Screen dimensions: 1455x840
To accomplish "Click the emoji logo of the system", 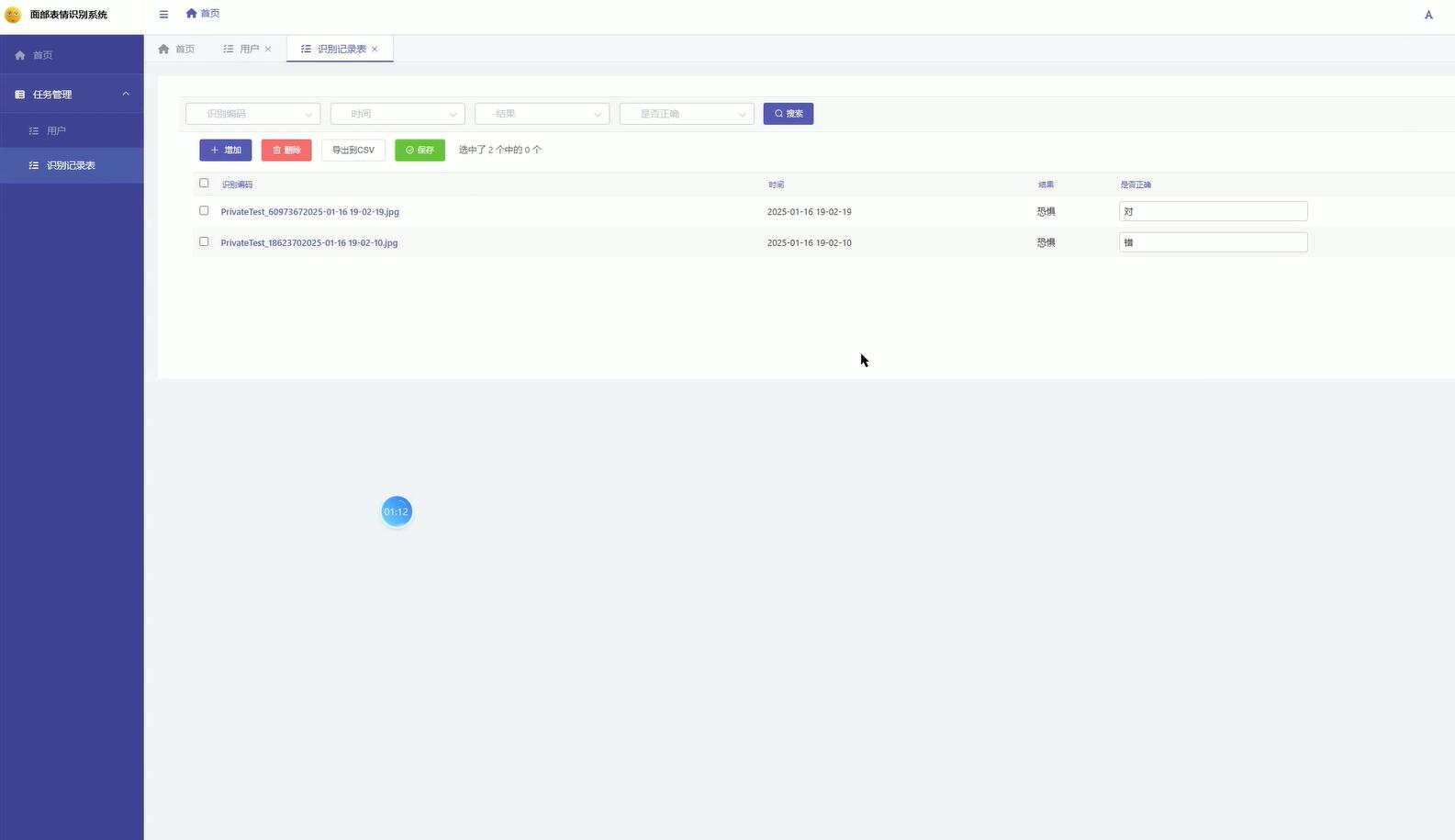I will coord(13,15).
